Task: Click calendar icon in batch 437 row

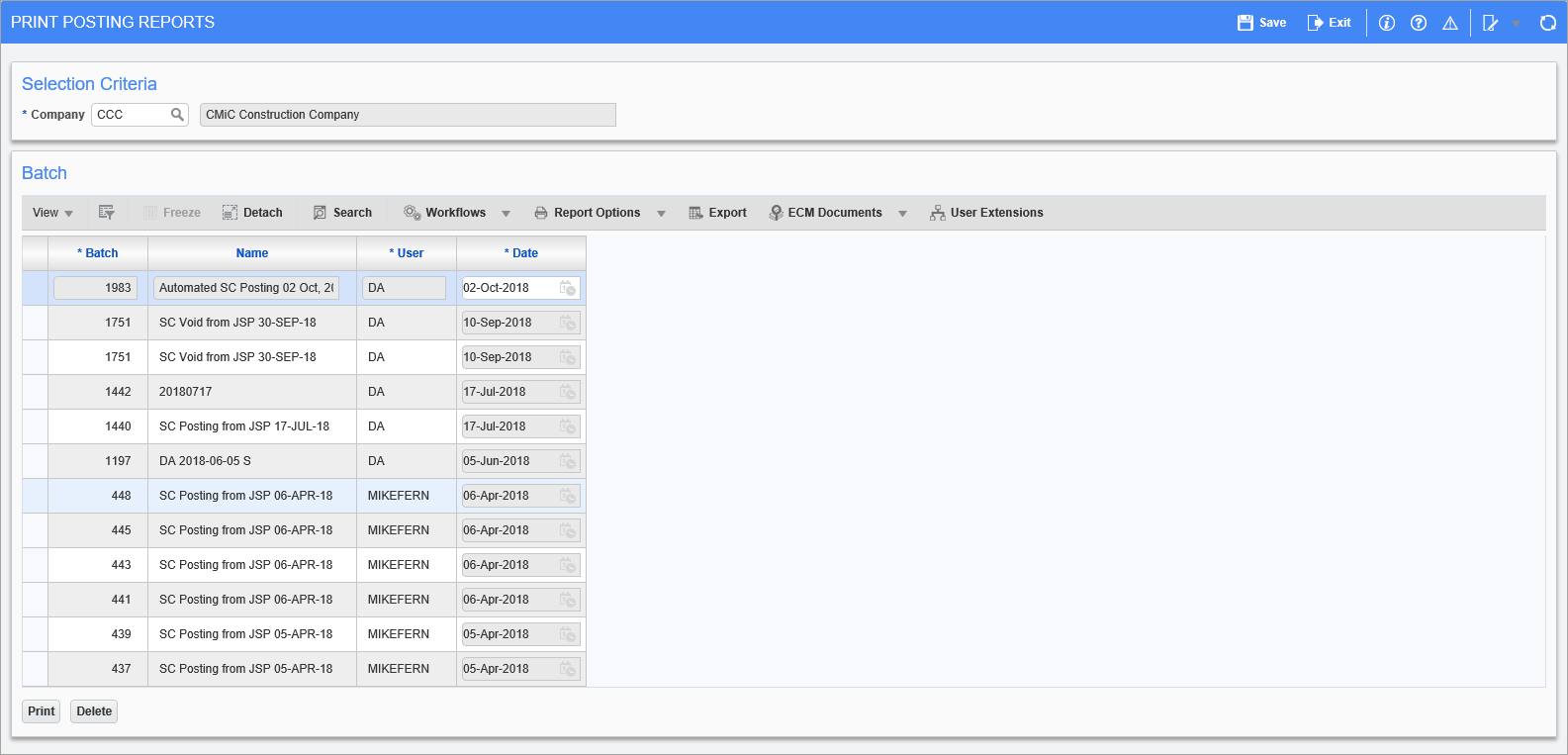Action: [568, 669]
